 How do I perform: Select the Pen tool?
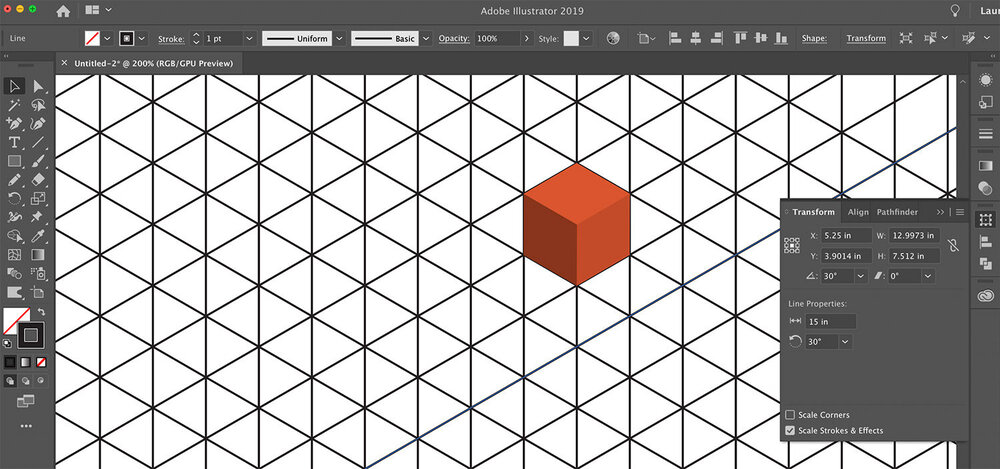click(x=15, y=124)
